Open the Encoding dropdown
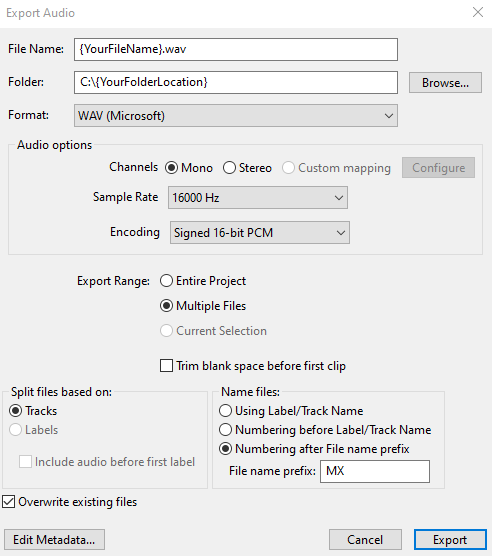Image resolution: width=492 pixels, height=556 pixels. click(260, 233)
